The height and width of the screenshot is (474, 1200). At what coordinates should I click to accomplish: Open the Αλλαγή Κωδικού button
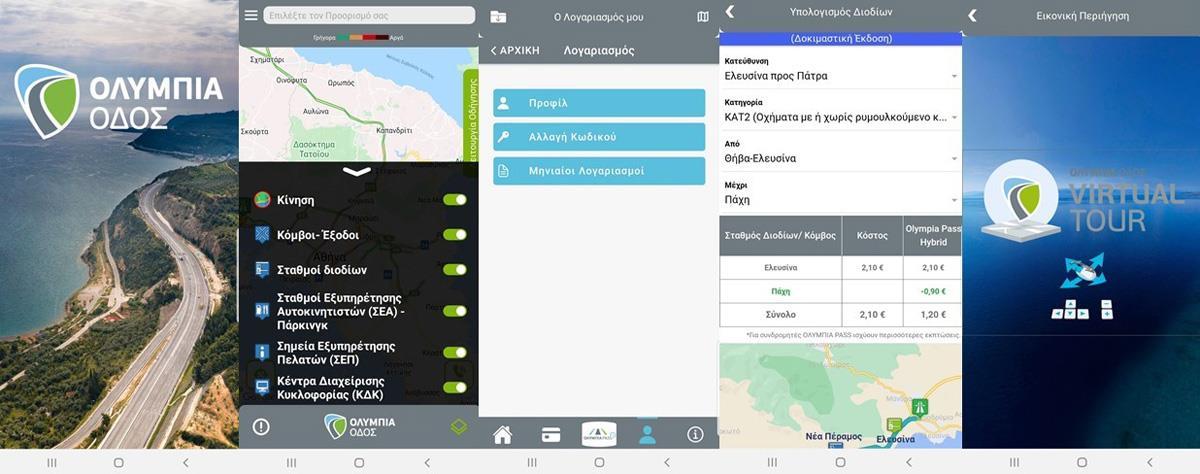coord(599,137)
